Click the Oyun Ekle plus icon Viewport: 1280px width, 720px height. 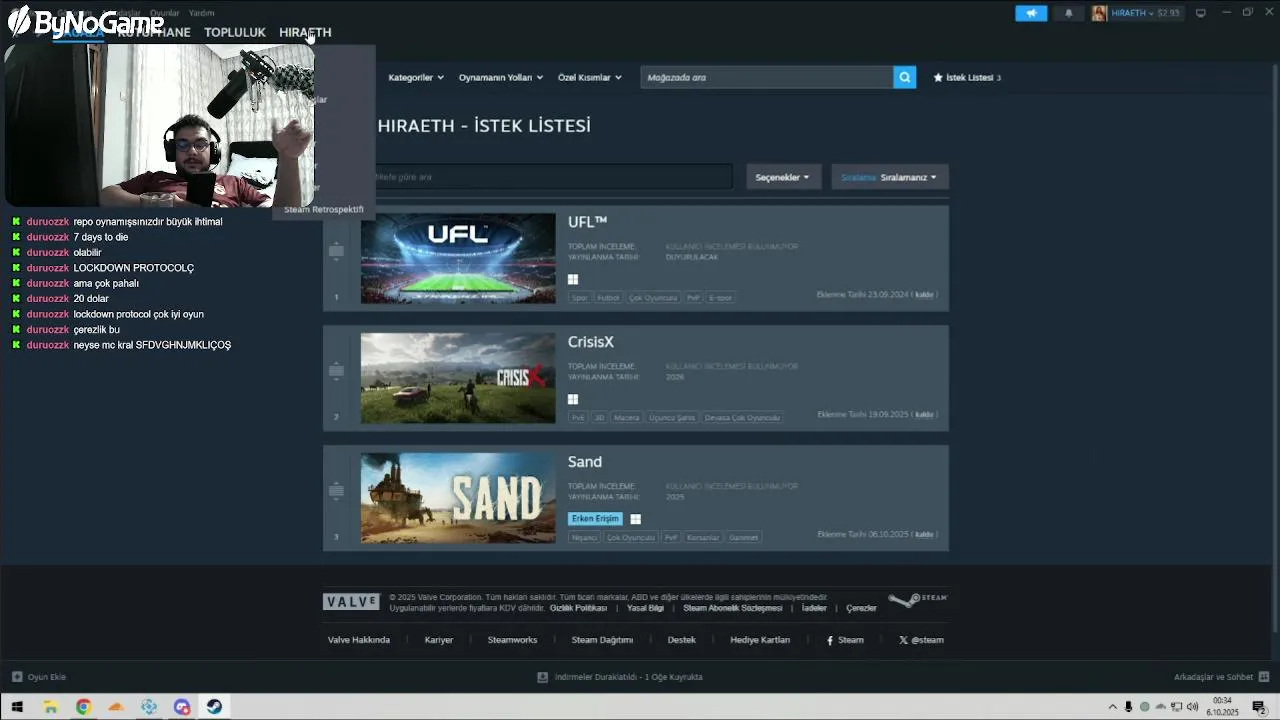point(16,677)
